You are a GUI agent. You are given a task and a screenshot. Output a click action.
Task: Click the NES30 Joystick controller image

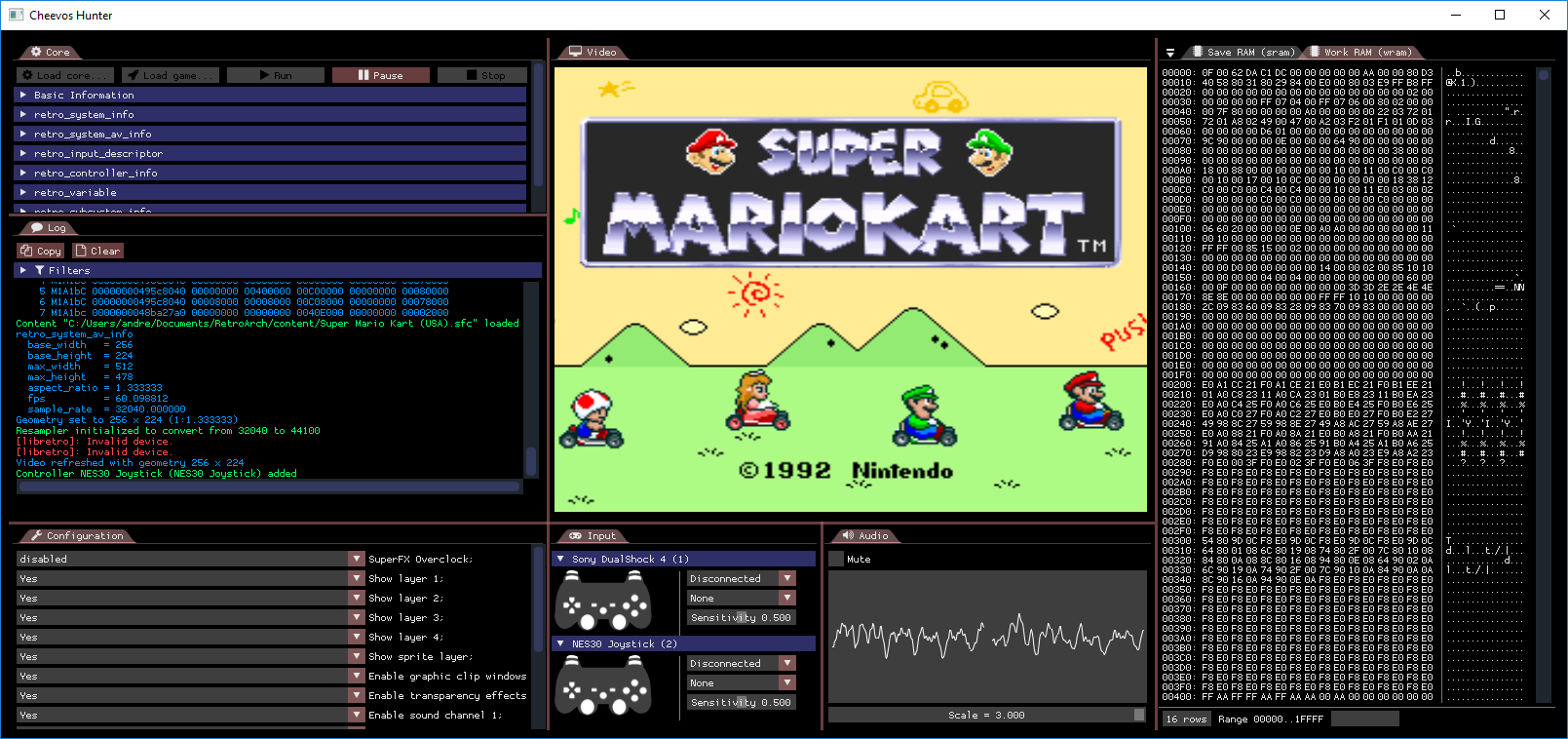[603, 685]
